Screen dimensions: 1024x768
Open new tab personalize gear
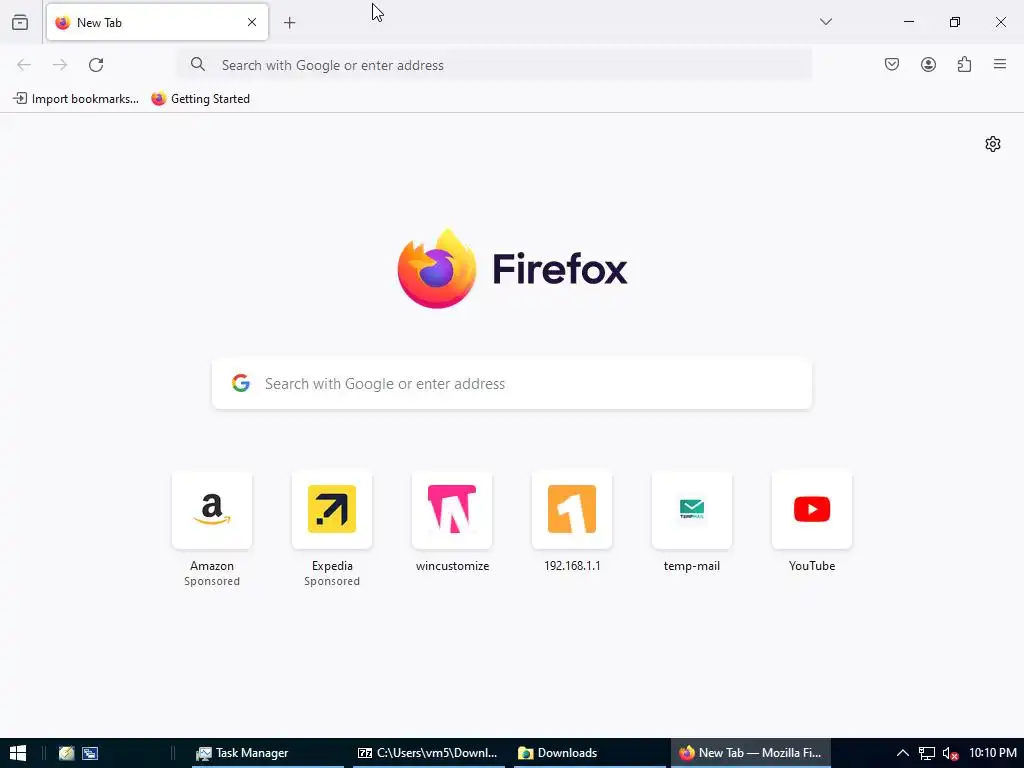[993, 144]
